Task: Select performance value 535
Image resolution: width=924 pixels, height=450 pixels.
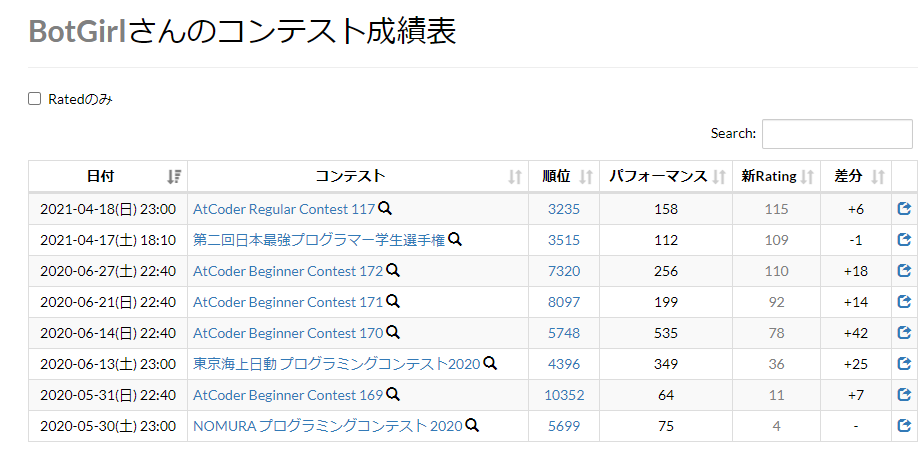Action: click(666, 333)
